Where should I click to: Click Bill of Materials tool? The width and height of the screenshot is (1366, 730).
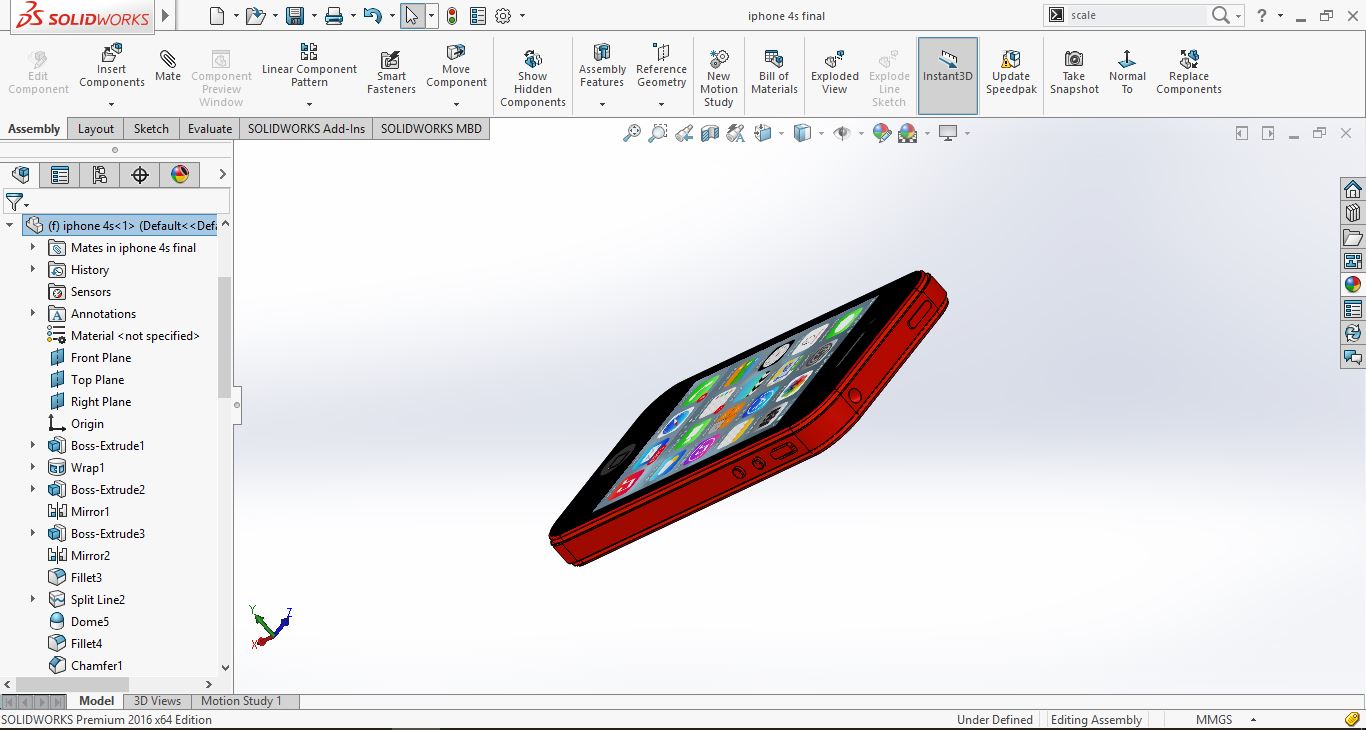pyautogui.click(x=774, y=73)
